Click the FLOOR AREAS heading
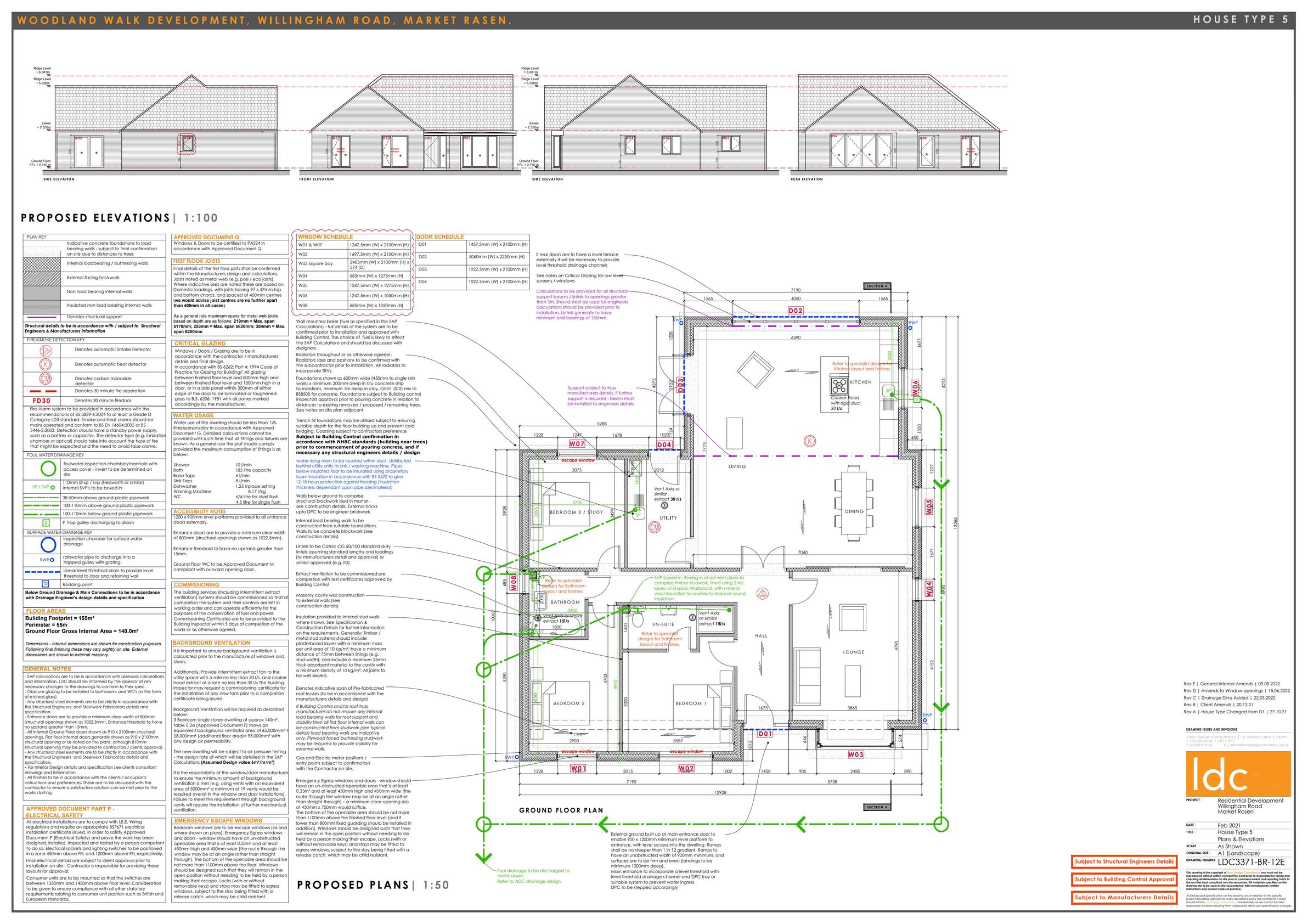1308x924 pixels. [x=46, y=611]
